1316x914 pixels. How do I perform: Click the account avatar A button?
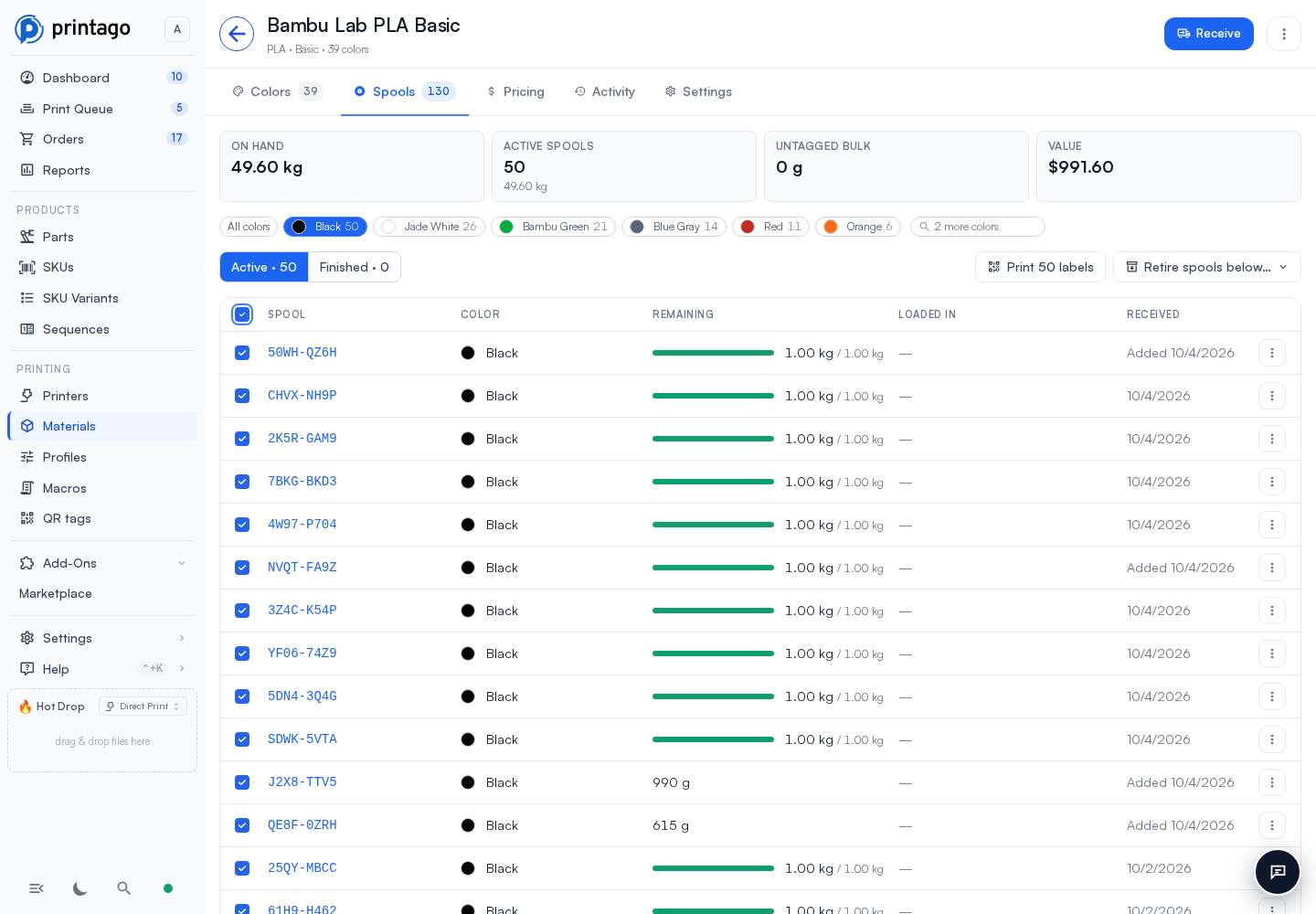(177, 29)
